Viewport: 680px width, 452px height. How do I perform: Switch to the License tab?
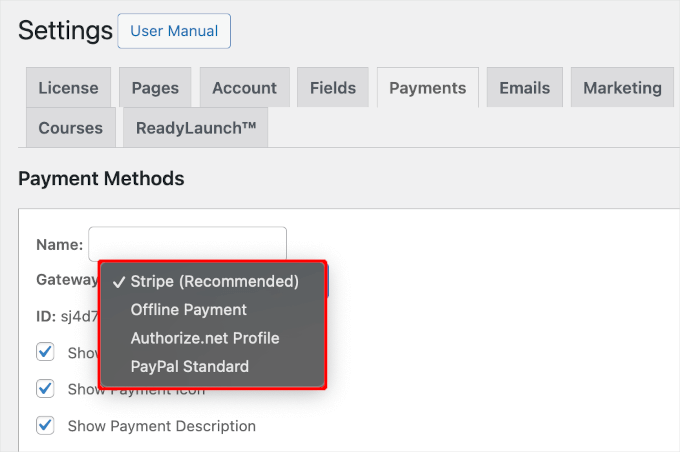(69, 88)
